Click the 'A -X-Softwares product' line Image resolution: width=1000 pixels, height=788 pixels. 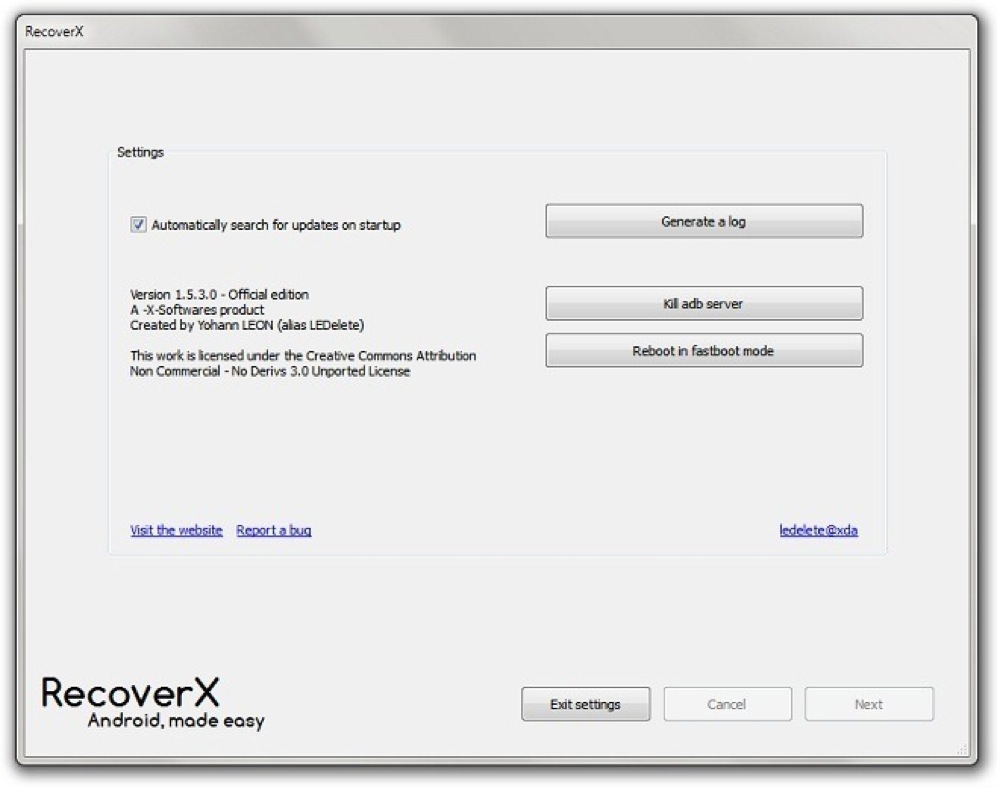197,310
